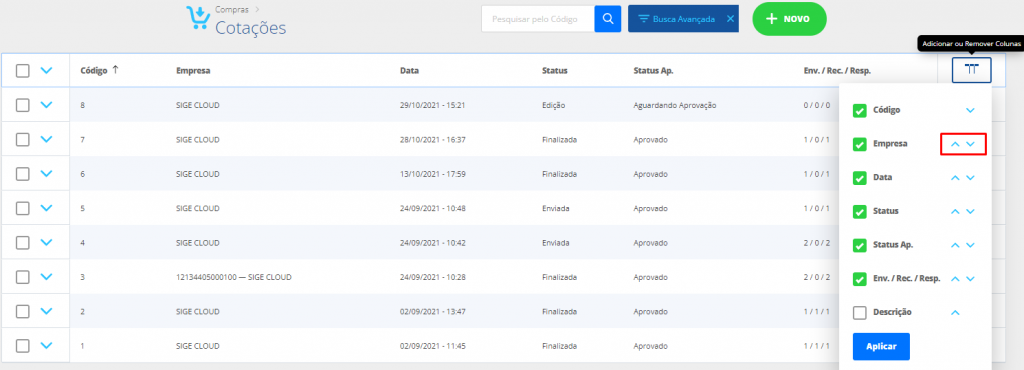Sort by Status column header

[x=554, y=70]
